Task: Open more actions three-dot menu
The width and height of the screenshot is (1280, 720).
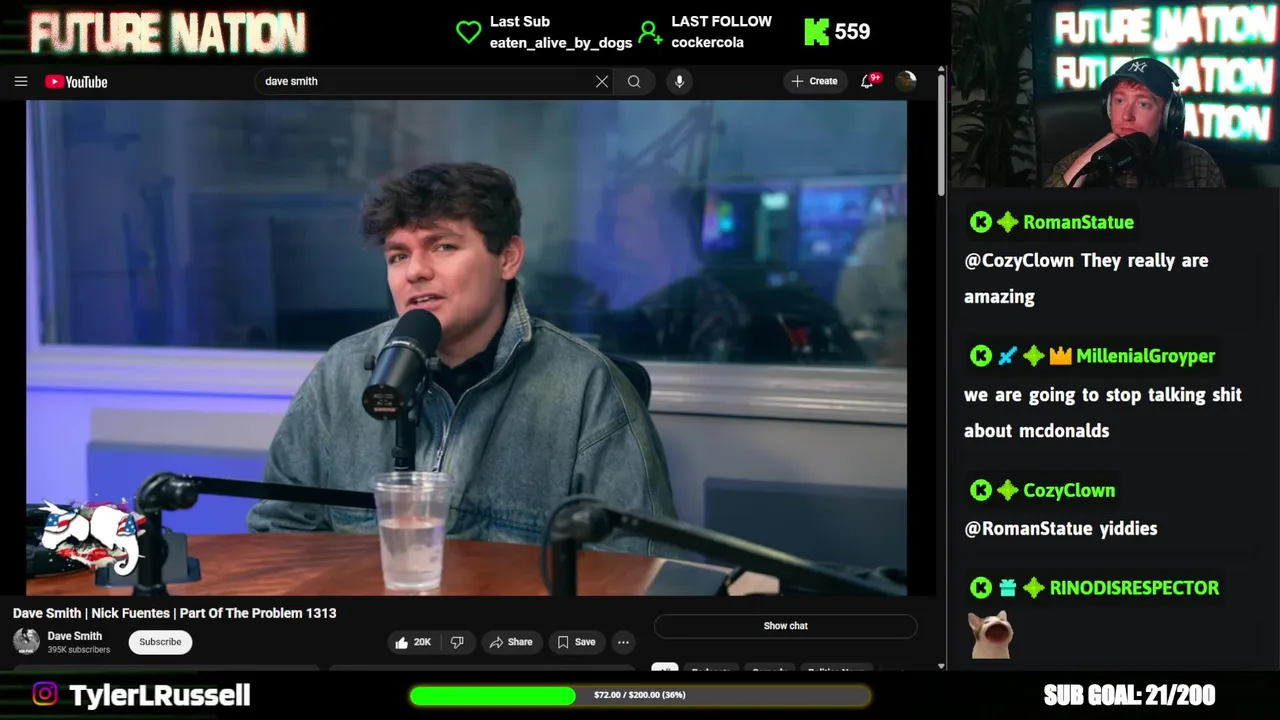Action: (623, 642)
